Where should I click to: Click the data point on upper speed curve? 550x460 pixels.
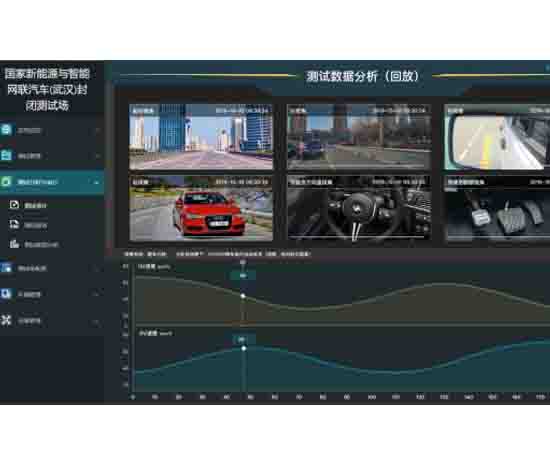(243, 296)
